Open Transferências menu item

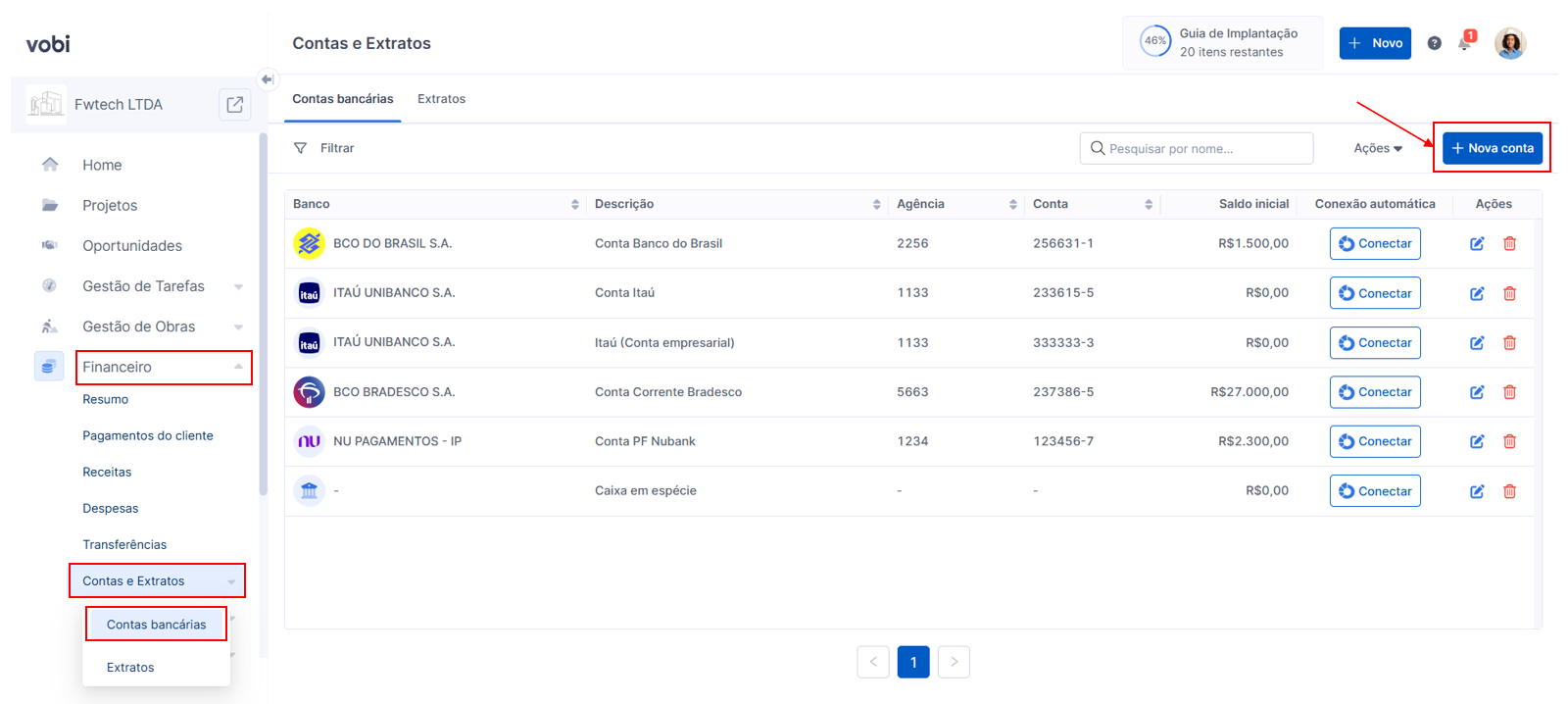point(124,544)
